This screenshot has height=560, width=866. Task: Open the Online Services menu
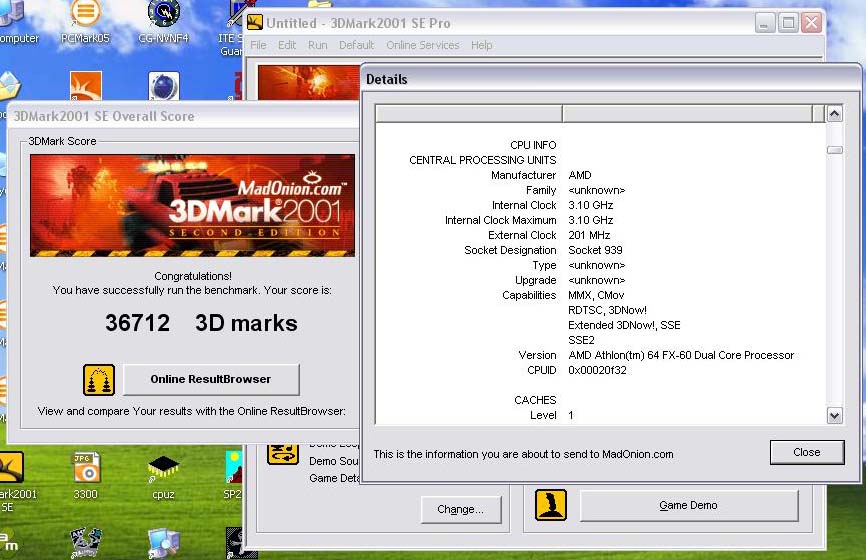423,45
